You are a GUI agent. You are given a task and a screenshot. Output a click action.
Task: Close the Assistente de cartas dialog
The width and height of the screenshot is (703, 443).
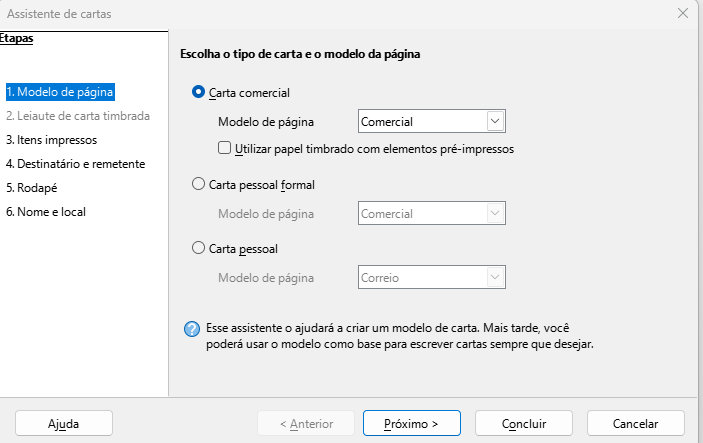click(682, 13)
